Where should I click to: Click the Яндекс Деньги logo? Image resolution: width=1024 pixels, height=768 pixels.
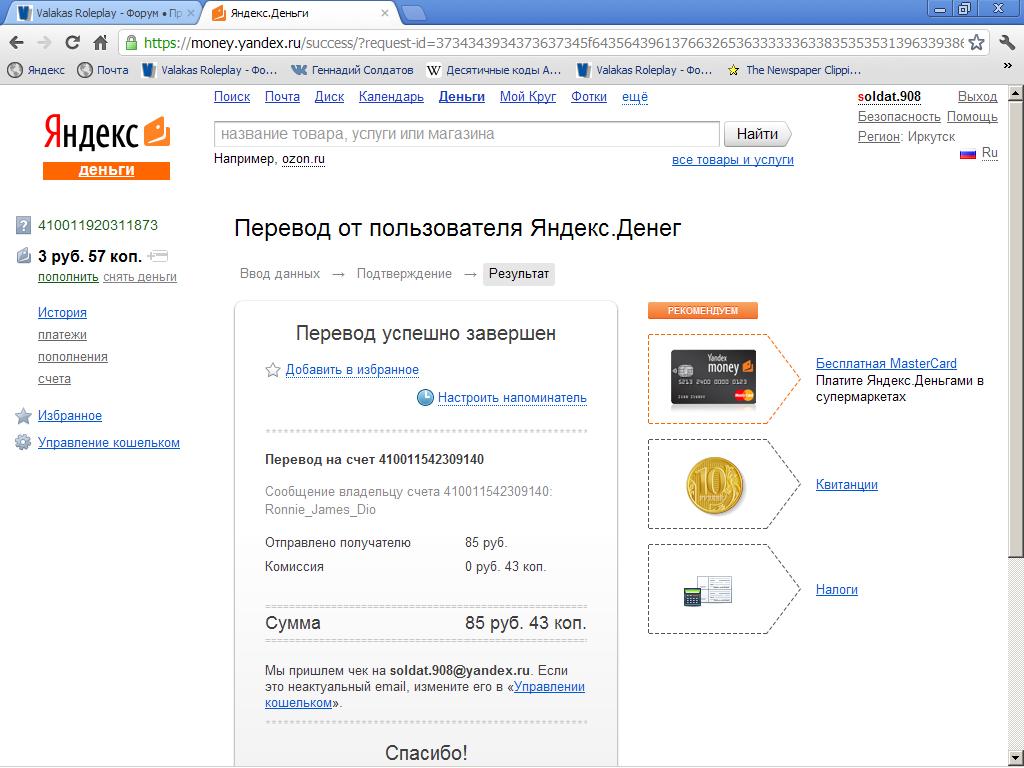[x=106, y=132]
